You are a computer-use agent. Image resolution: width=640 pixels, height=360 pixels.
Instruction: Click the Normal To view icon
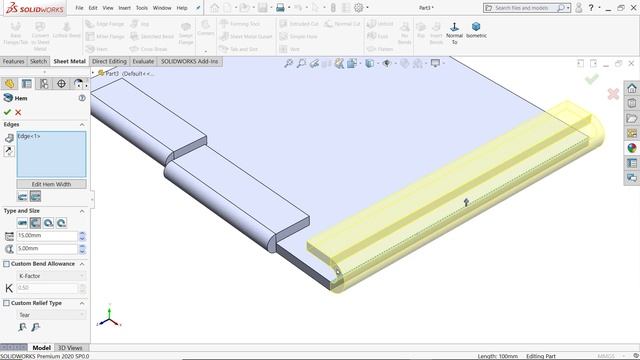coord(454,33)
